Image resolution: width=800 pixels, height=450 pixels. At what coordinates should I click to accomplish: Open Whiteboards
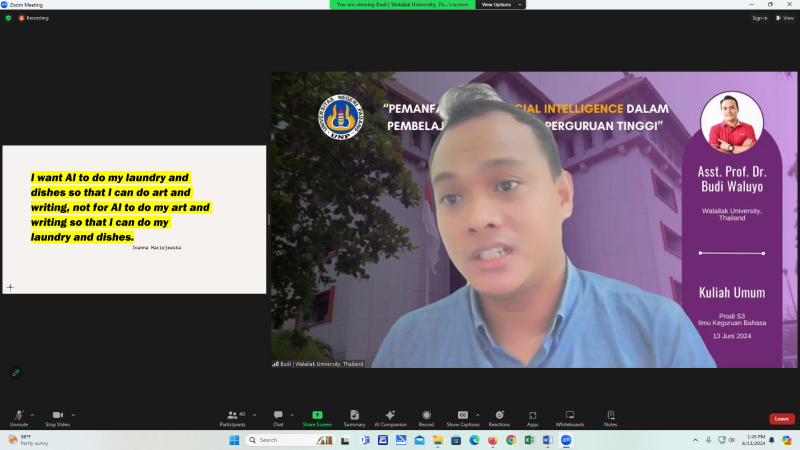[x=569, y=418]
